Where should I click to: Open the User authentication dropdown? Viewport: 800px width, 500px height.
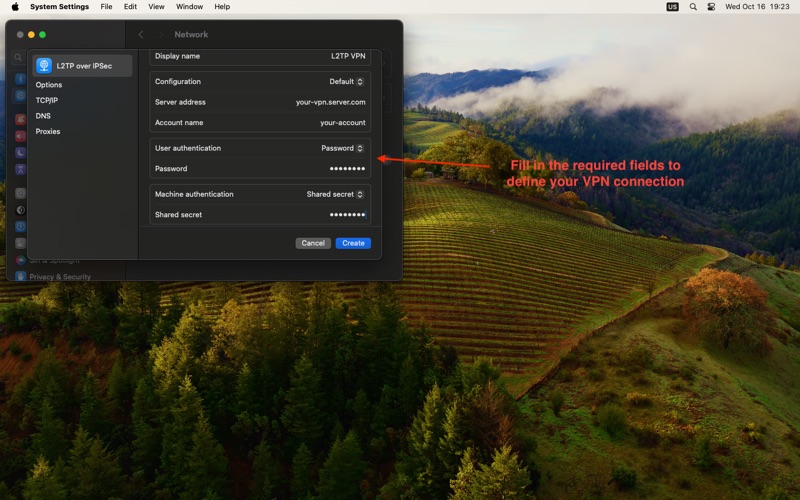342,148
